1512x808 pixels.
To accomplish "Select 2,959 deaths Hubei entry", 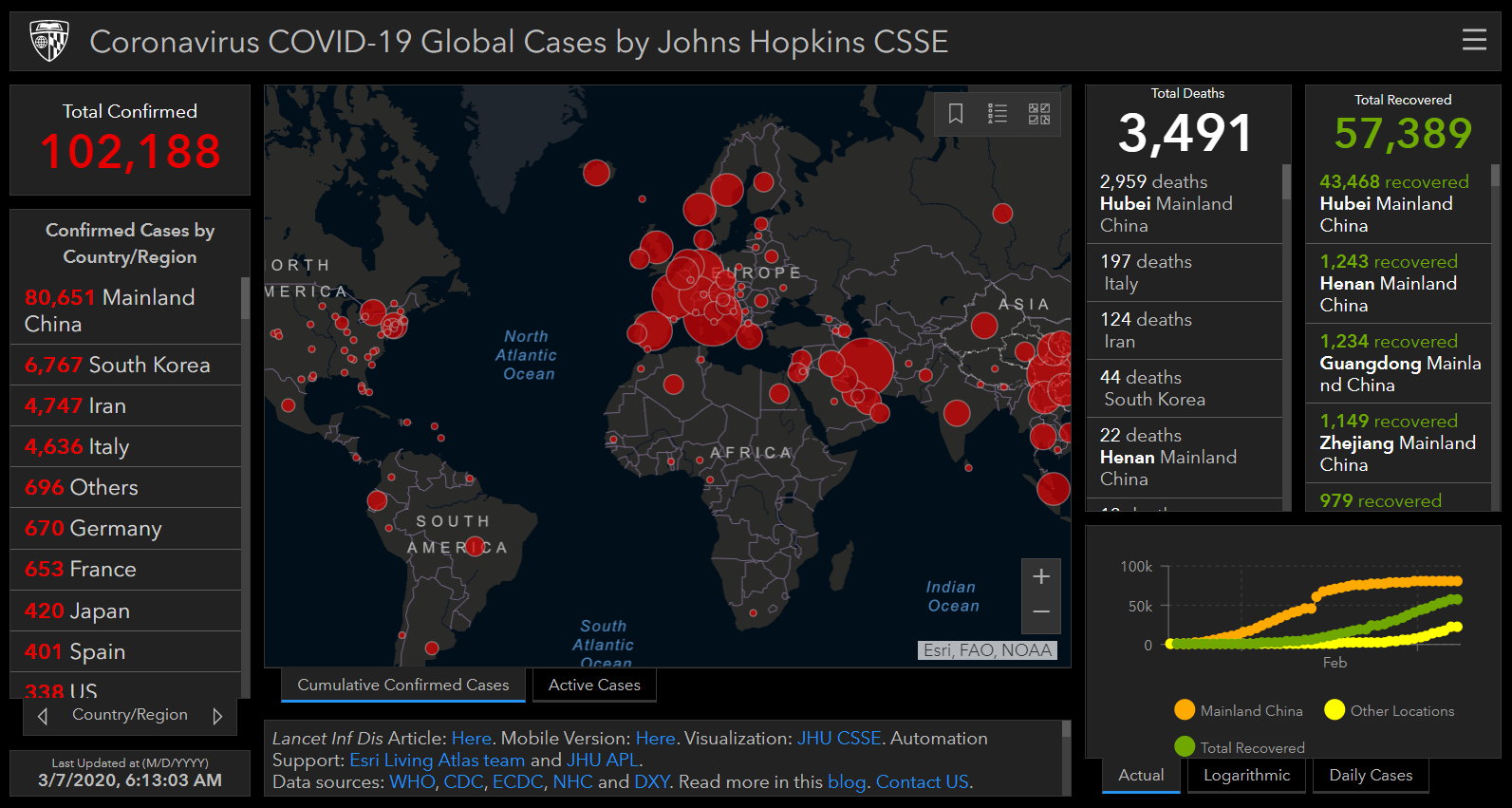I will [x=1184, y=203].
